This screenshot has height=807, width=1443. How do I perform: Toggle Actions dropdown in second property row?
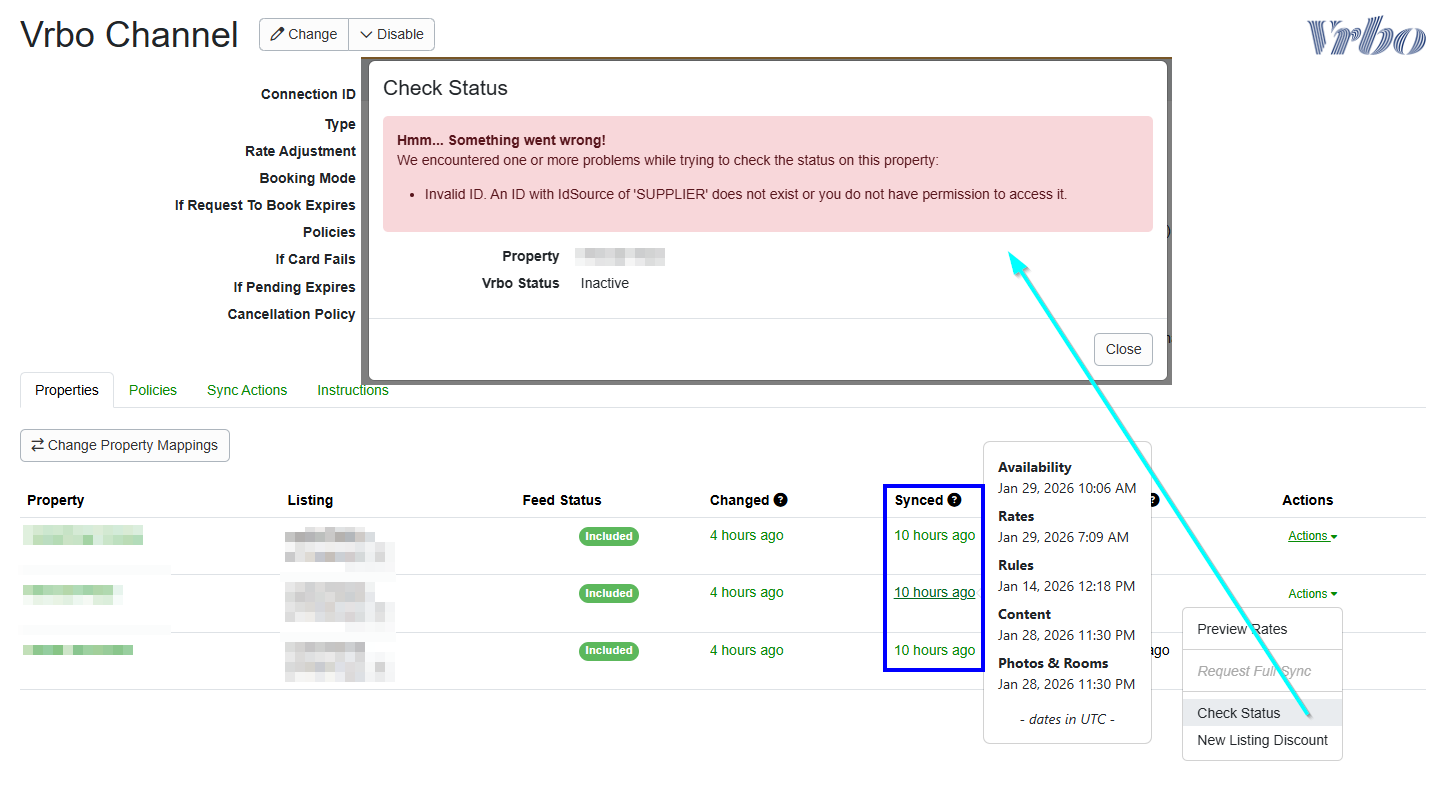(x=1312, y=594)
